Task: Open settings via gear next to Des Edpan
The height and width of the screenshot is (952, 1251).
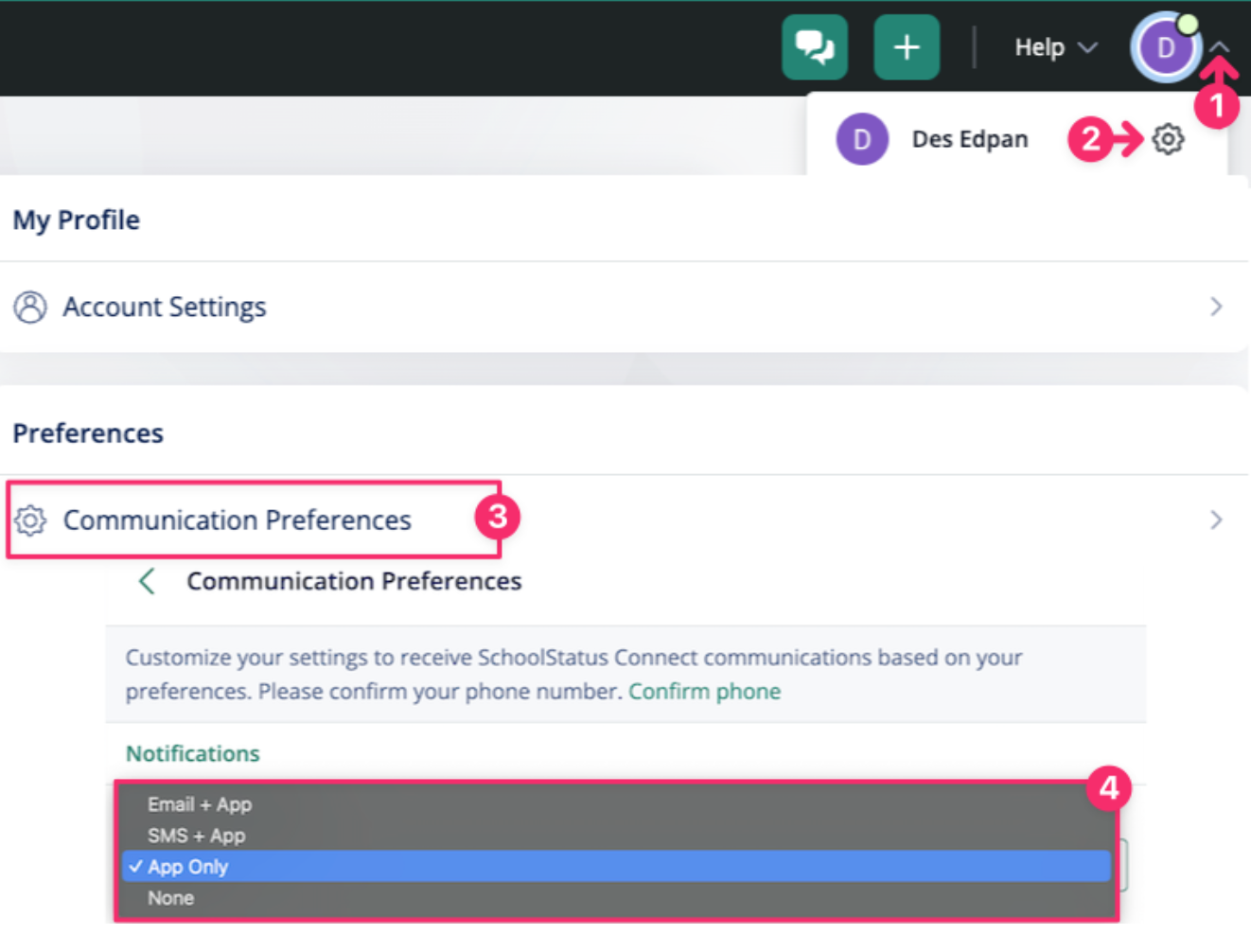Action: (1168, 139)
